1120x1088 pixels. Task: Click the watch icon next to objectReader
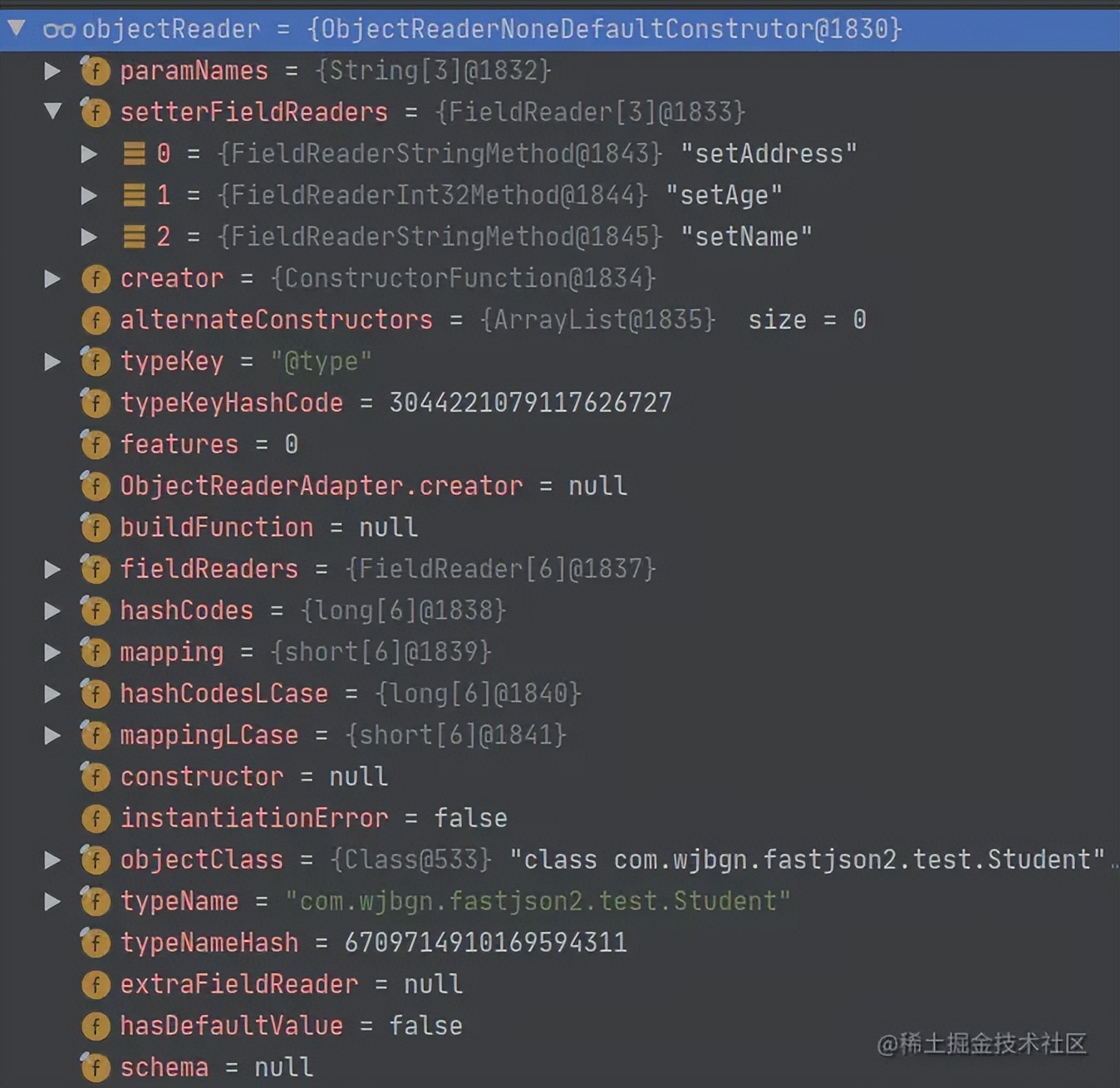click(x=60, y=29)
